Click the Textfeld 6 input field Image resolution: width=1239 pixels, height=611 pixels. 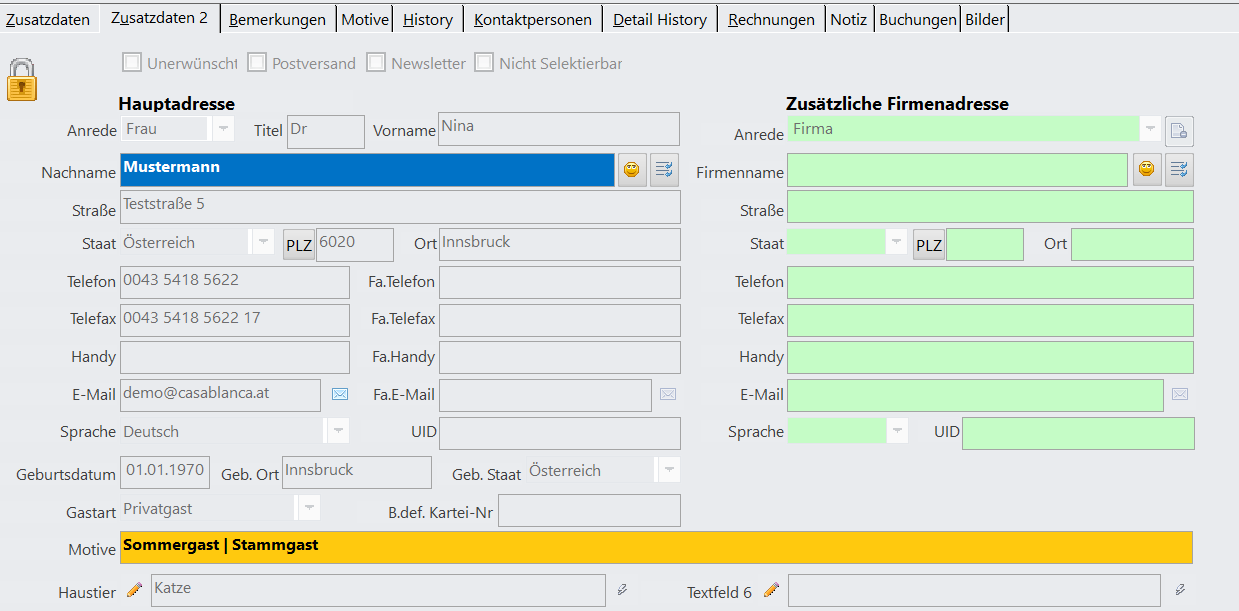tap(974, 590)
